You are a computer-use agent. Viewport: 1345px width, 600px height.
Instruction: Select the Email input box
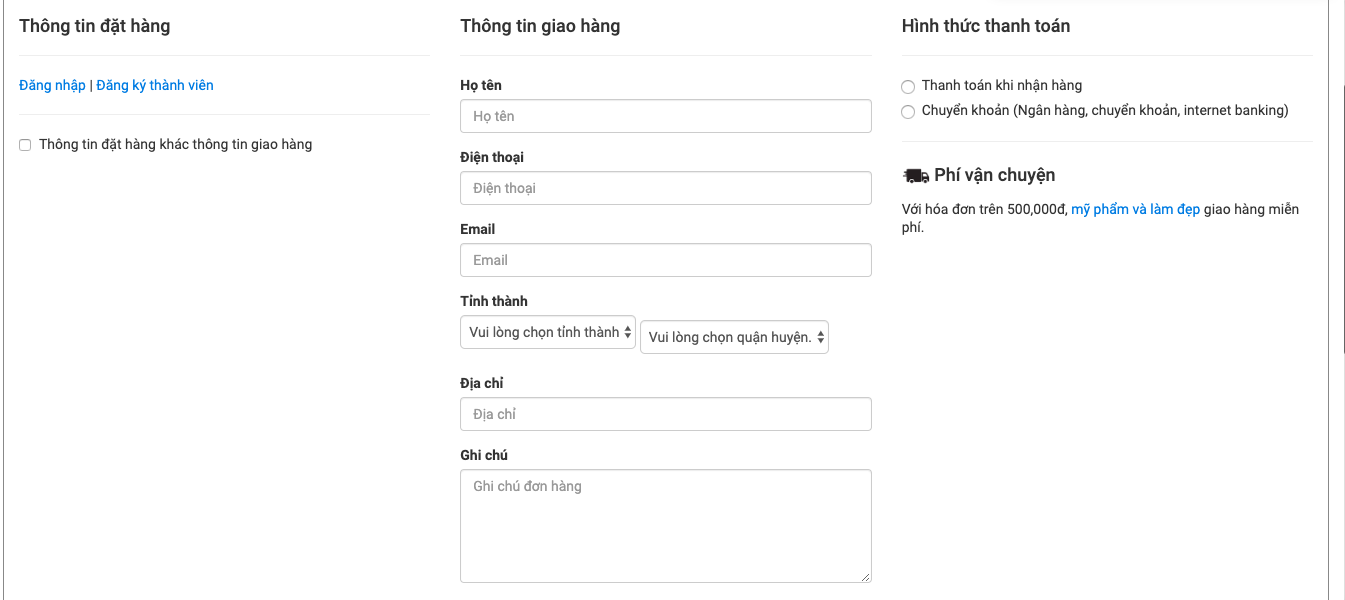(666, 260)
